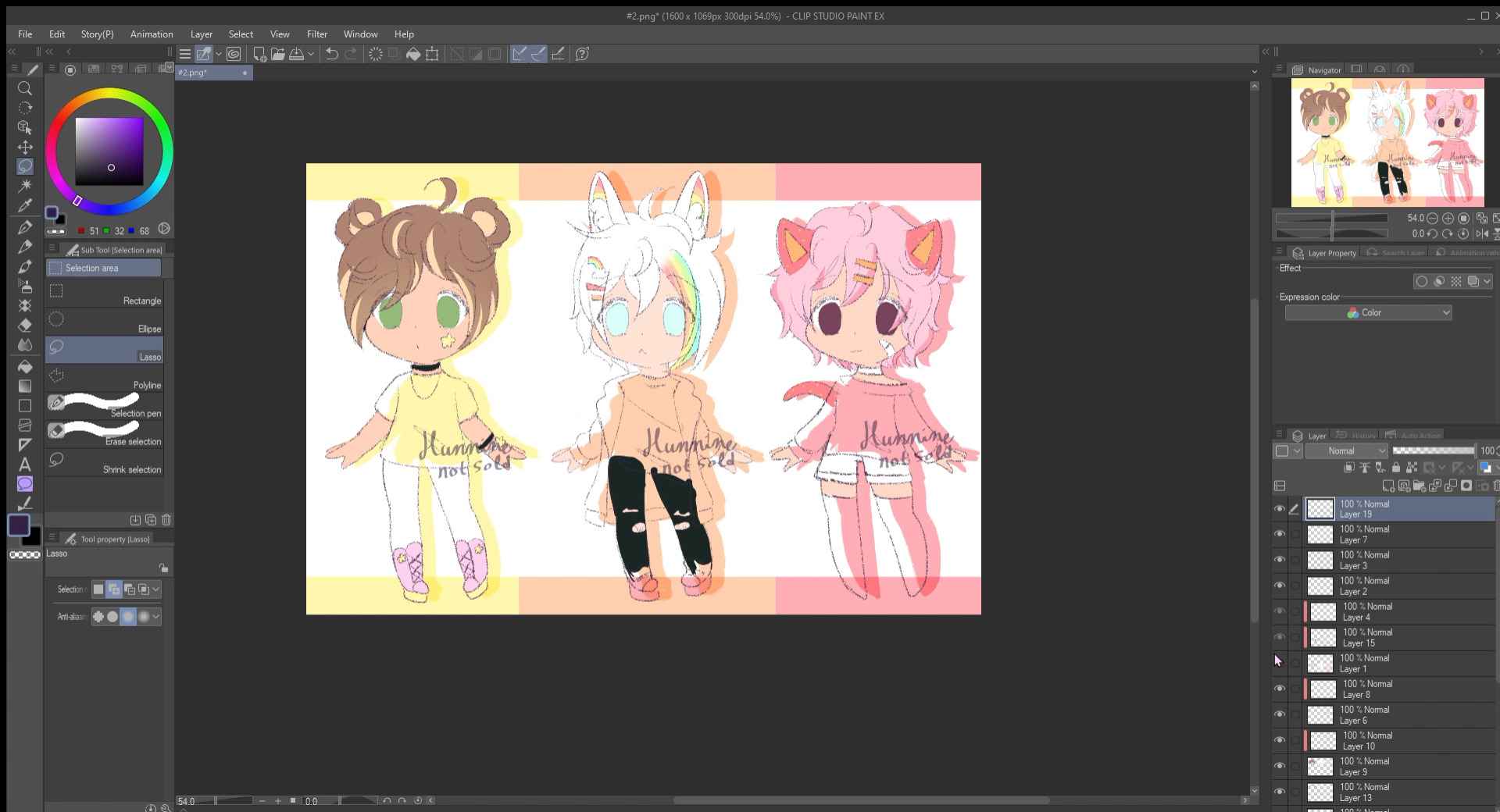Image resolution: width=1500 pixels, height=812 pixels.
Task: Hide Layer 2 with its eye icon
Action: [x=1280, y=586]
